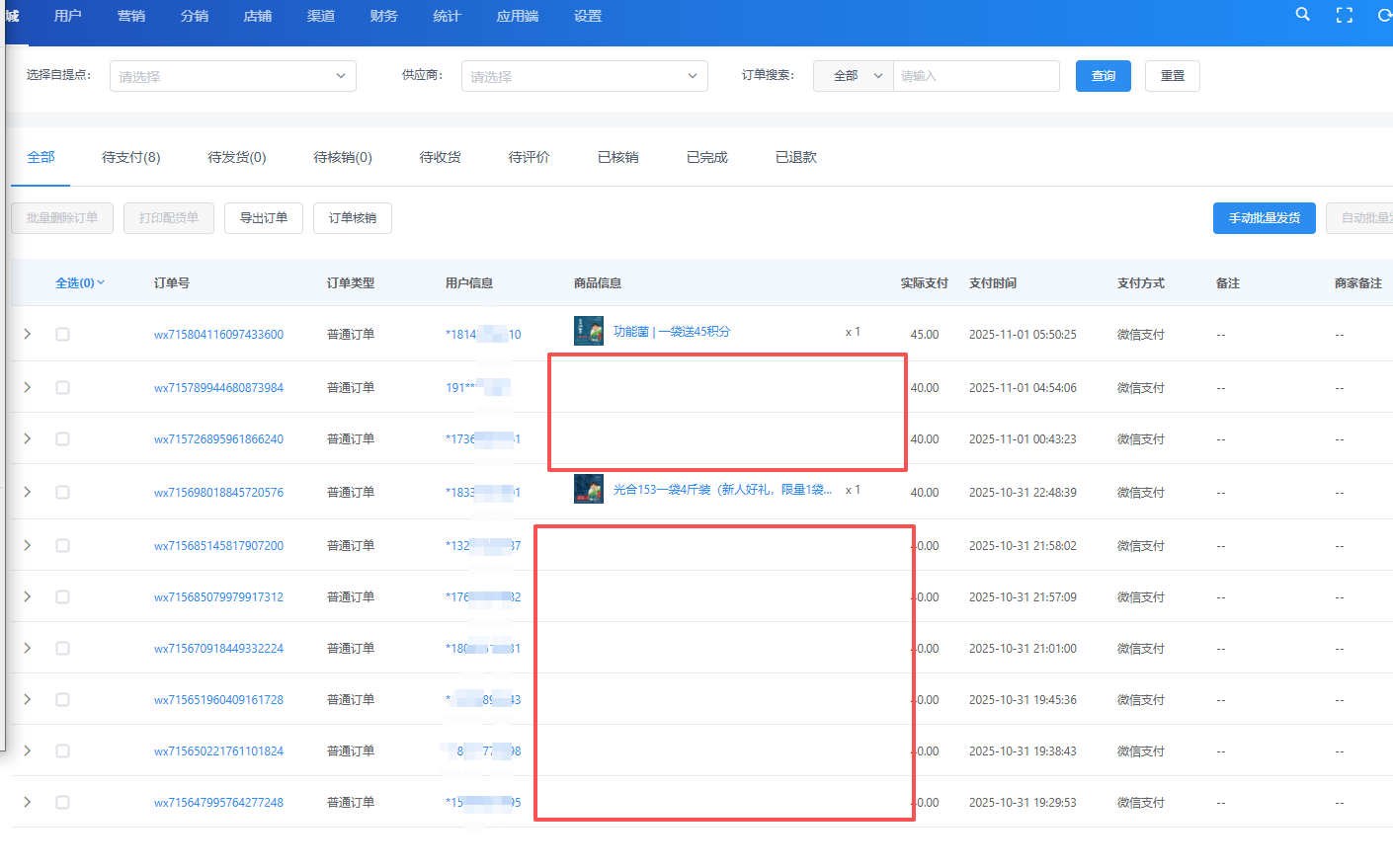Switch to the 已退款 tab
Viewport: 1393px width, 868px height.
pyautogui.click(x=795, y=158)
